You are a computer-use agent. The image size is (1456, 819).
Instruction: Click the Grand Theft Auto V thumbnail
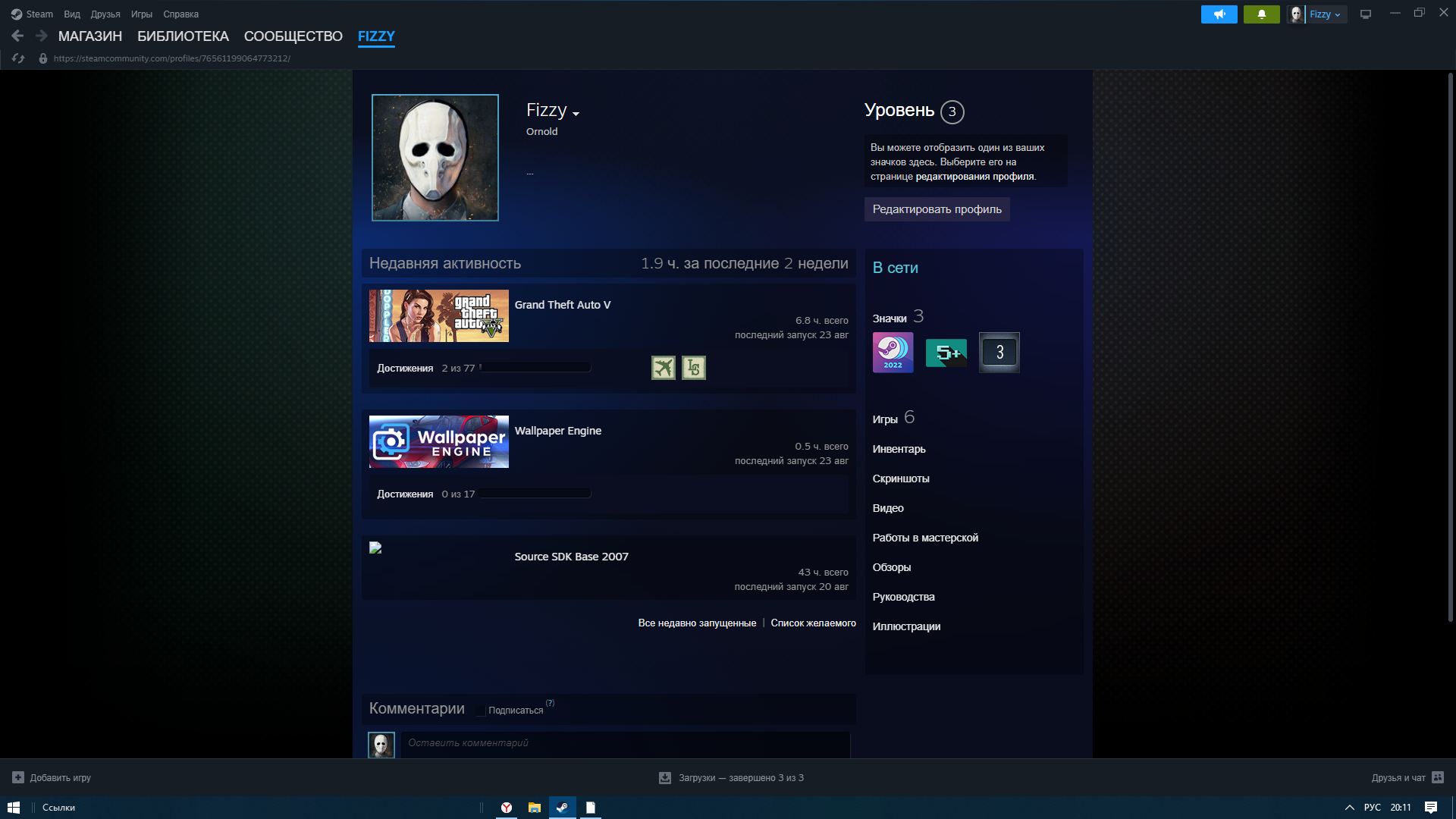pos(438,316)
